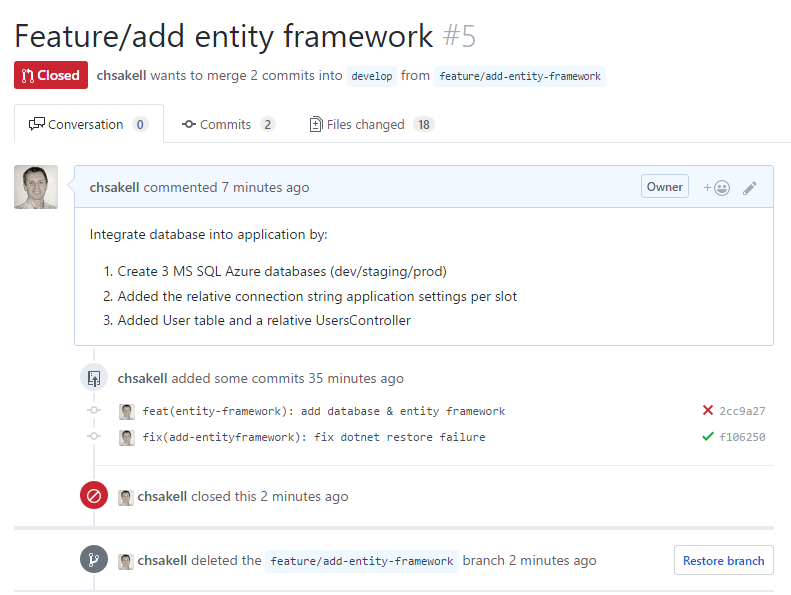791x595 pixels.
Task: Click the feature/add-entity-framework branch label in header
Action: click(520, 76)
